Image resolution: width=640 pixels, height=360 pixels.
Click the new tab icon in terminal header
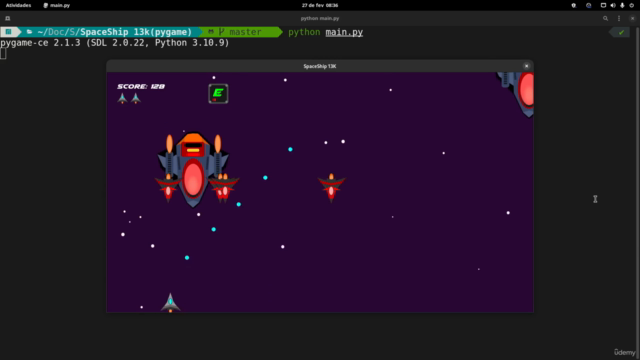coord(7,18)
